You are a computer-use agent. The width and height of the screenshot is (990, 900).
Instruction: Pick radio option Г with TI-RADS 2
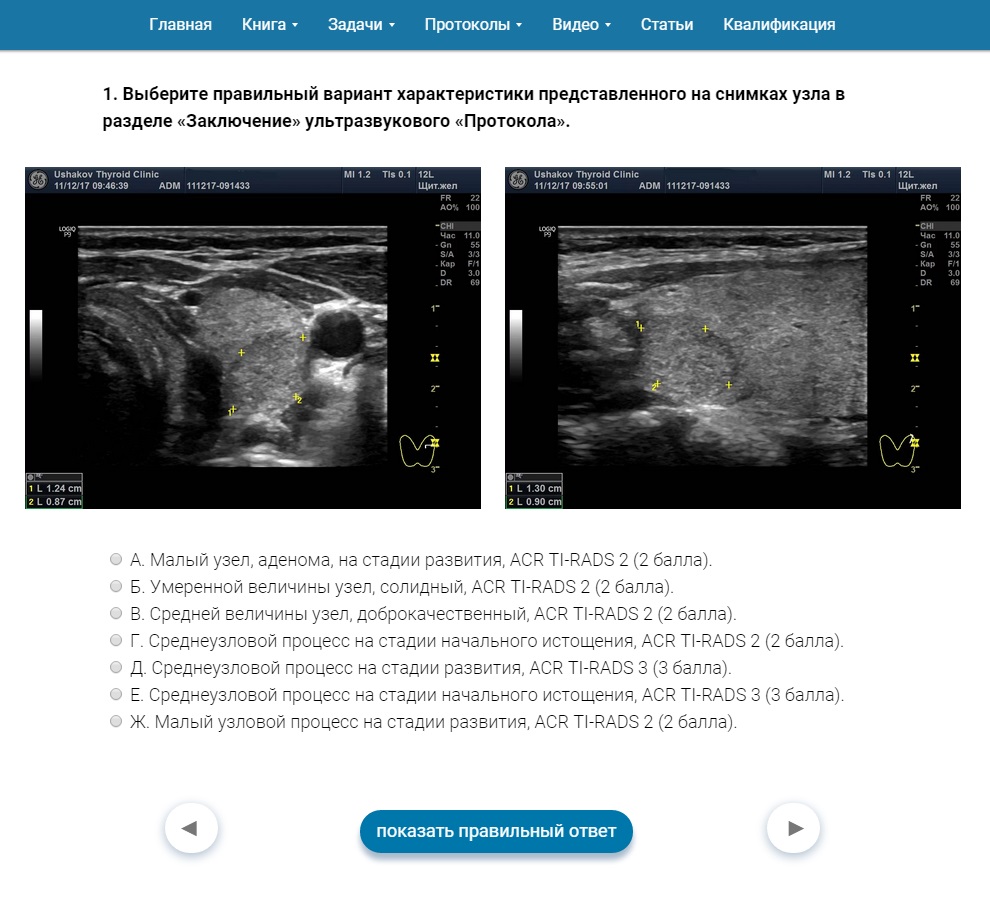(x=116, y=640)
